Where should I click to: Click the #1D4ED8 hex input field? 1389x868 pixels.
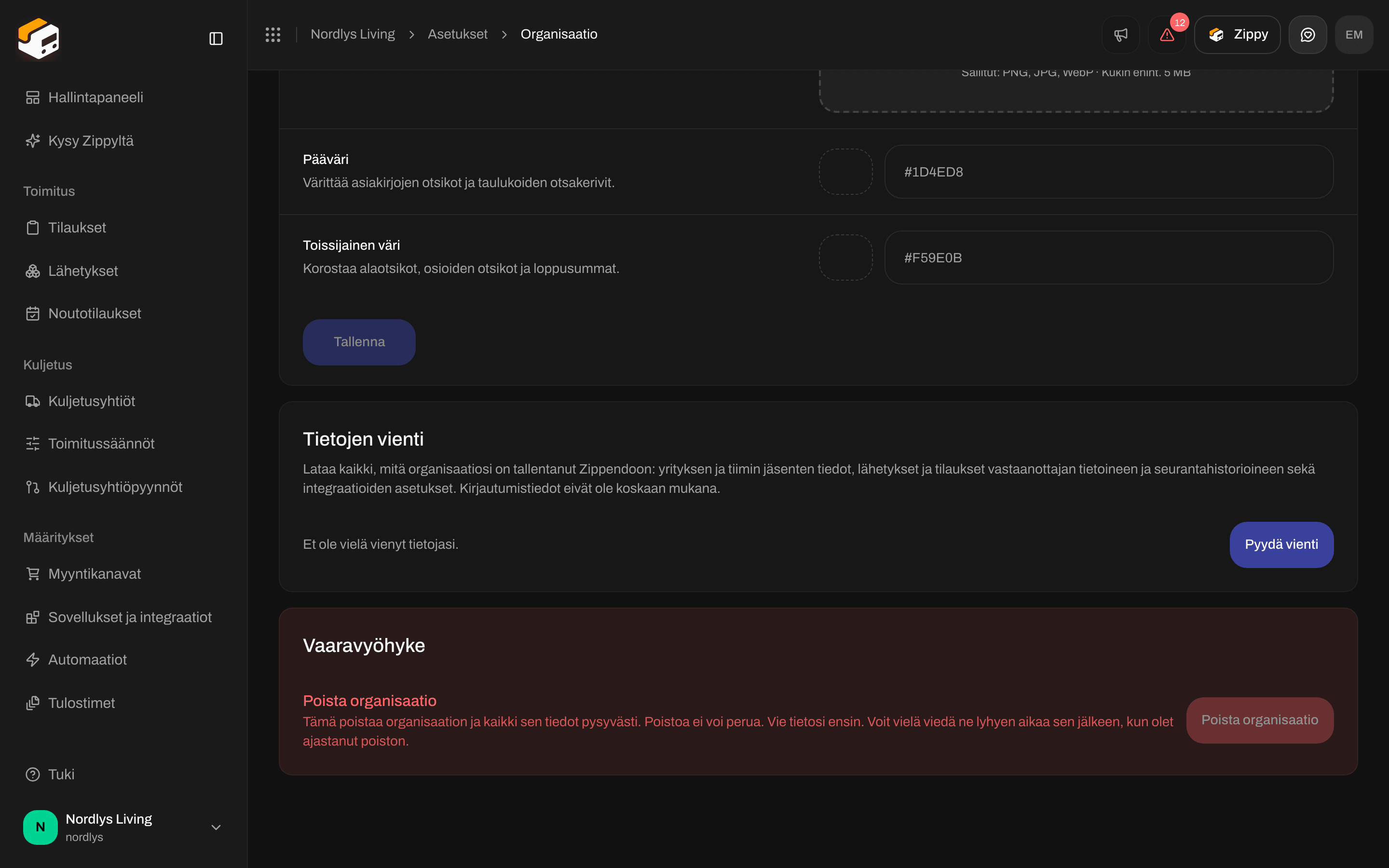tap(1109, 172)
